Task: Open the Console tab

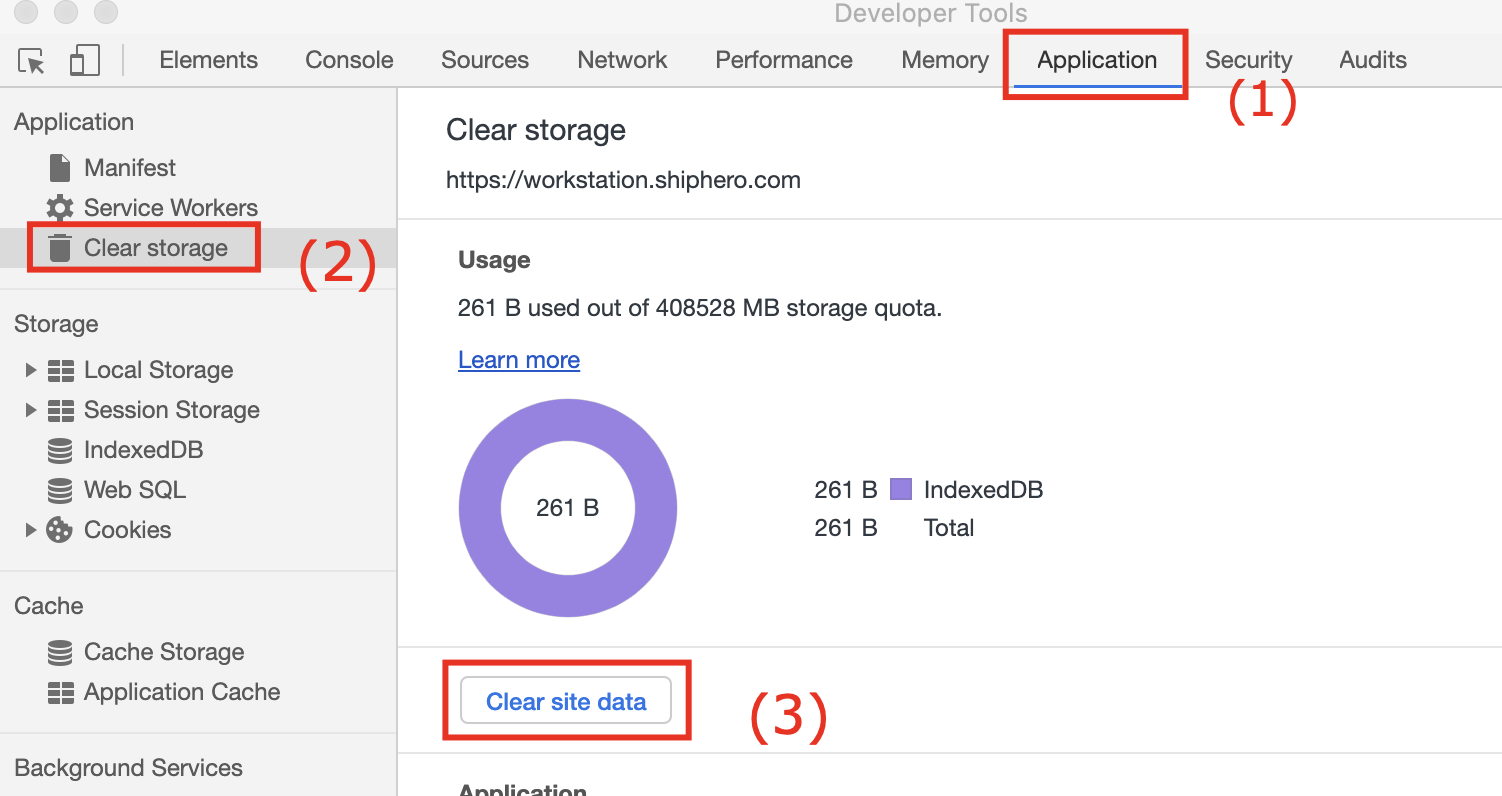Action: pyautogui.click(x=349, y=60)
